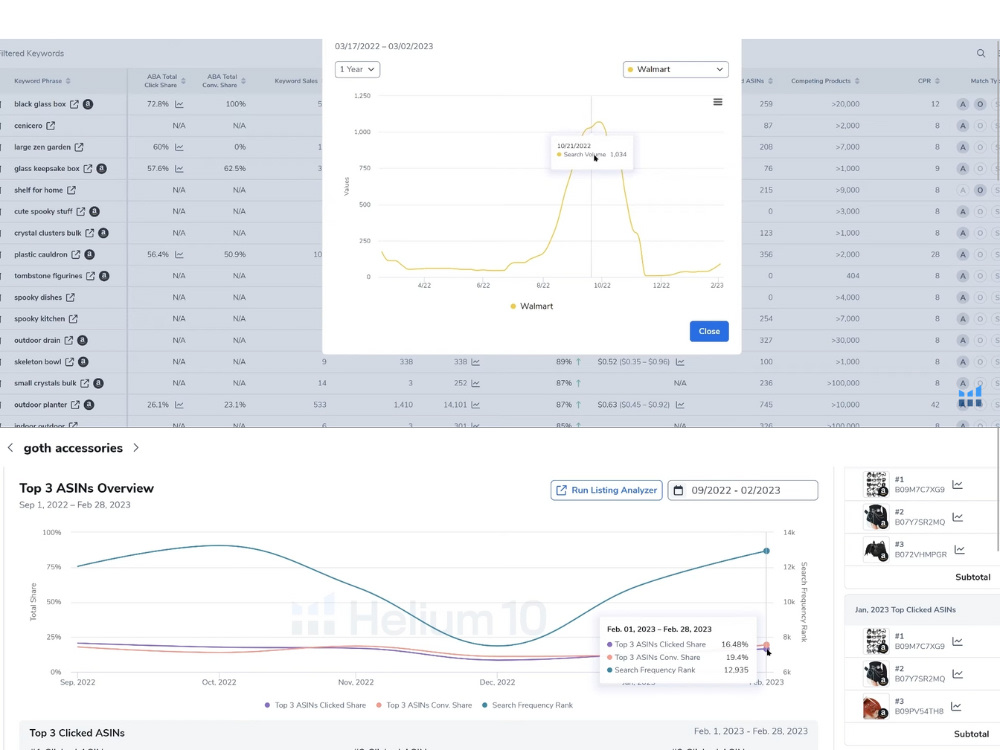Screen dimensions: 1000x750
Task: Select Feb 2023 data point on rank line
Action: (x=767, y=551)
